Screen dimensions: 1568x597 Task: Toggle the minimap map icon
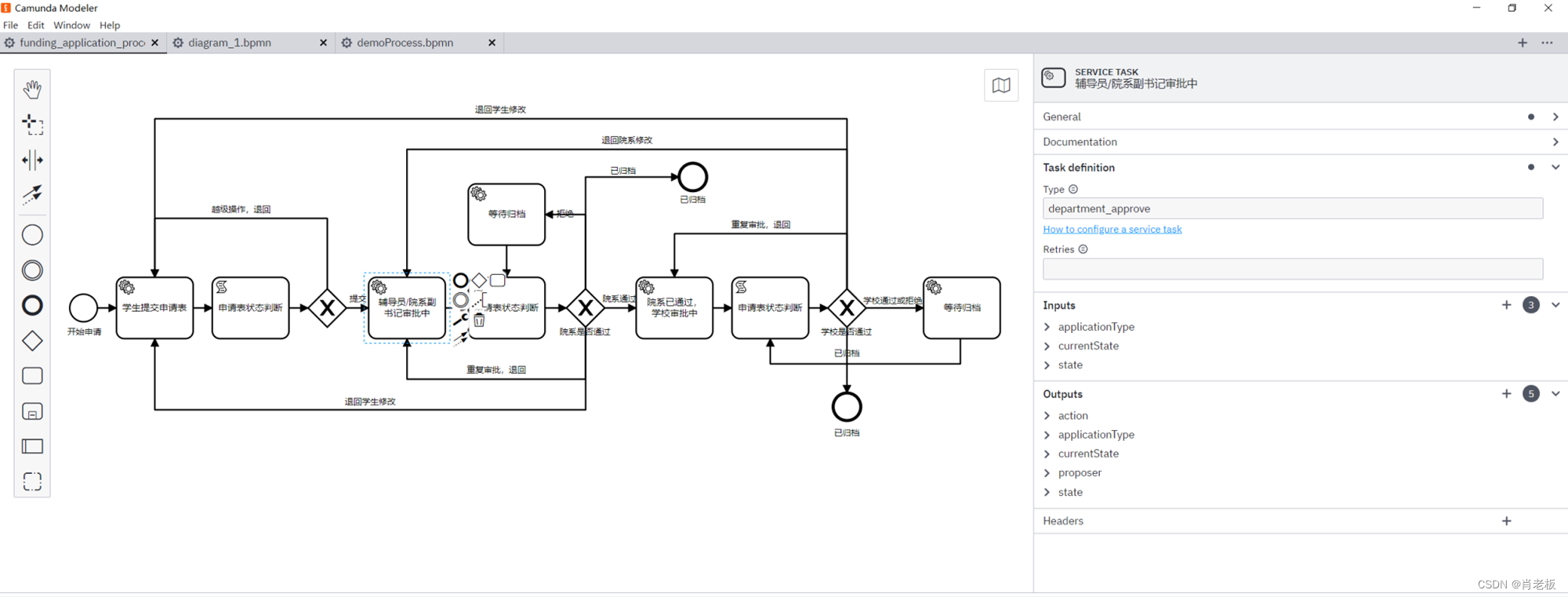point(1001,85)
